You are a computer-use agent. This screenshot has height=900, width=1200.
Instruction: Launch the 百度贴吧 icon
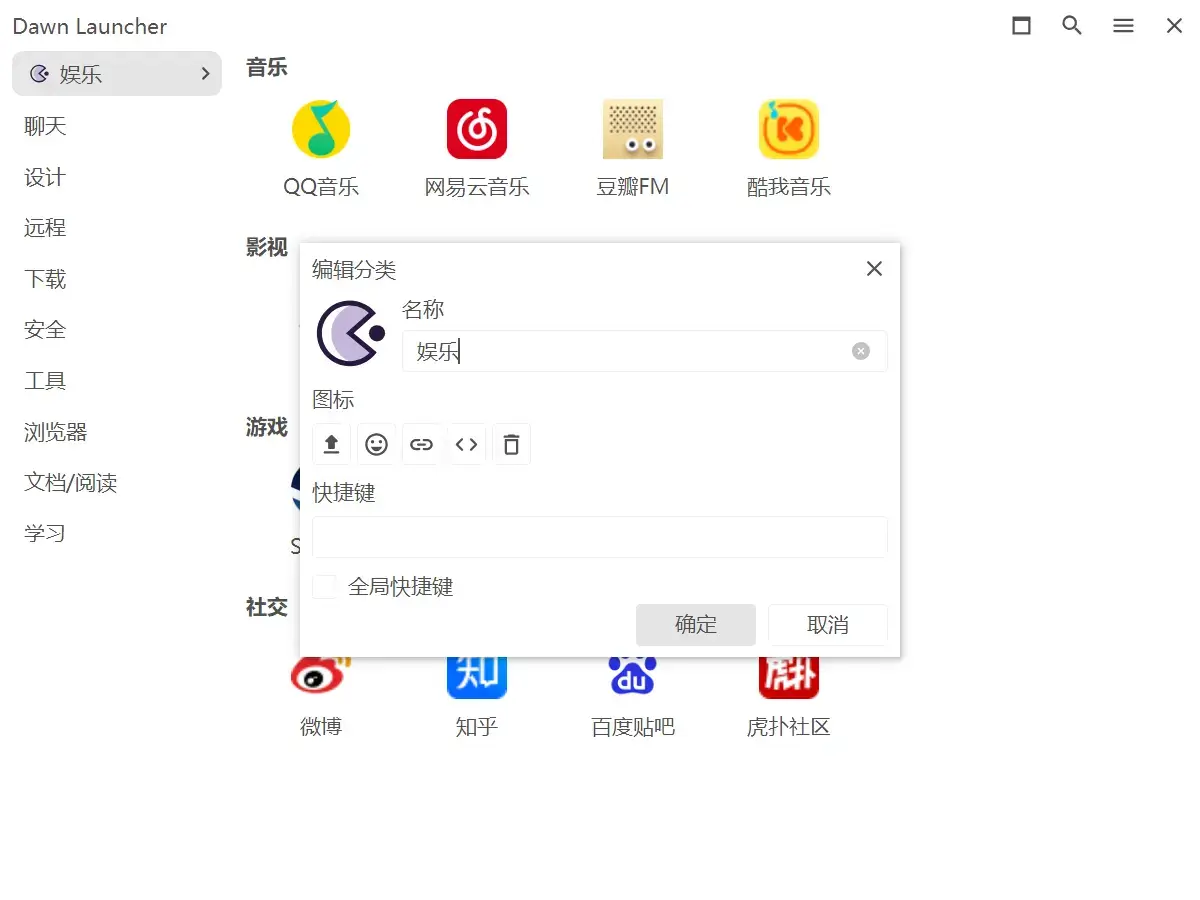click(633, 677)
